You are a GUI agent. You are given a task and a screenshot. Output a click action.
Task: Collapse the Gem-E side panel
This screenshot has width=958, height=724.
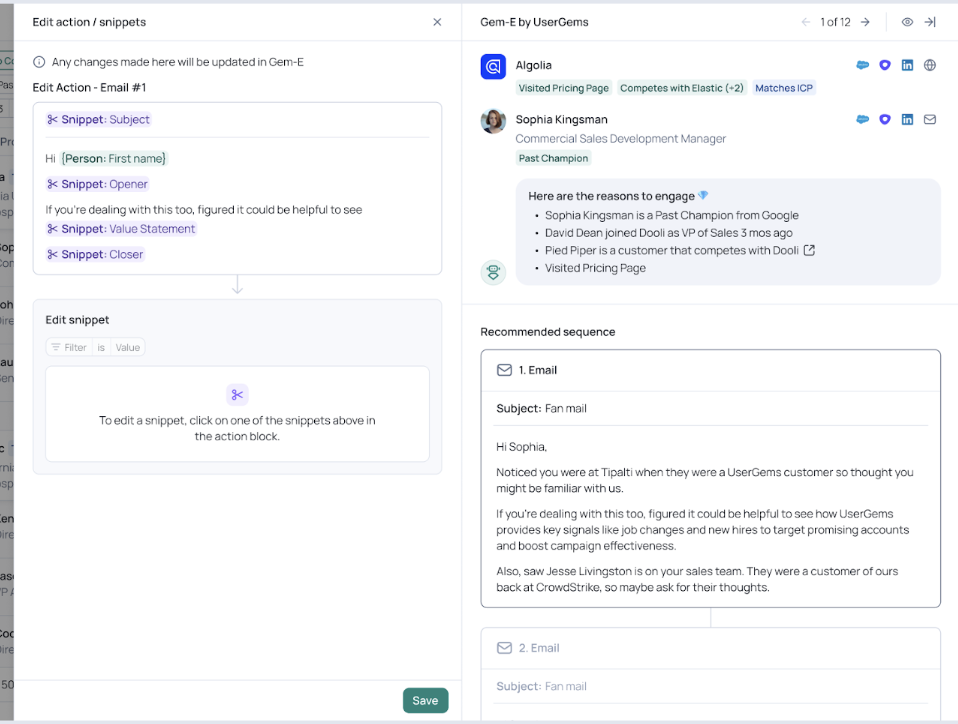[x=930, y=22]
